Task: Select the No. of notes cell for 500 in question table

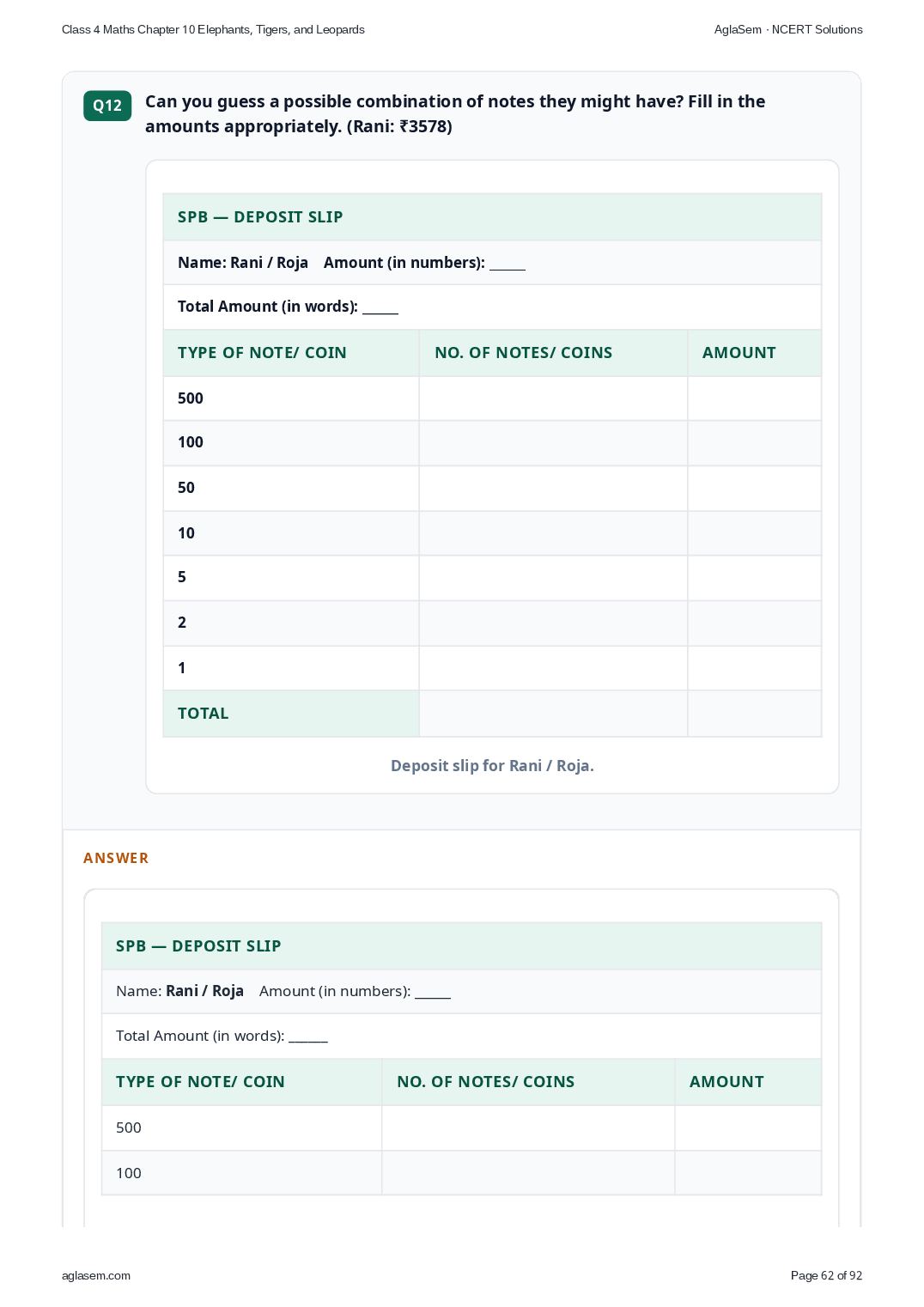Action: coord(553,398)
